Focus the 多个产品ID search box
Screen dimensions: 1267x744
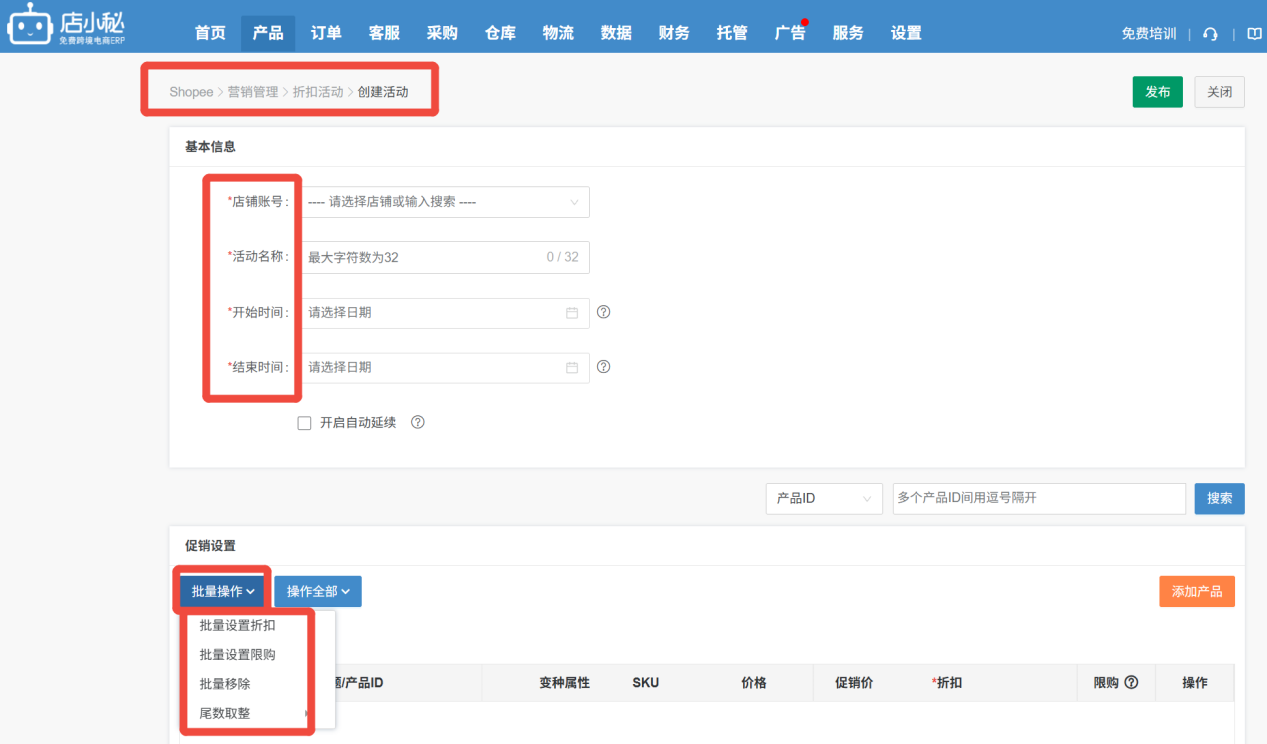(1039, 498)
